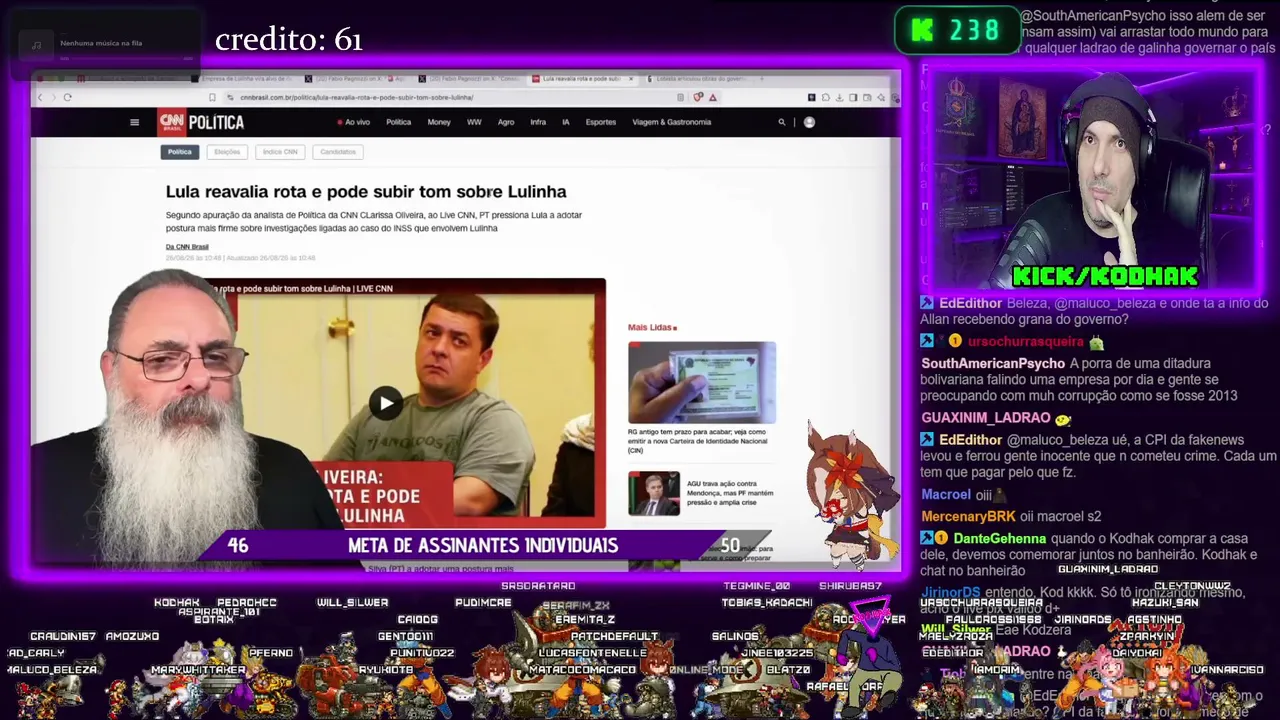Image resolution: width=1280 pixels, height=720 pixels.
Task: Click chat username 'ursochurrasqueira'
Action: [1025, 341]
